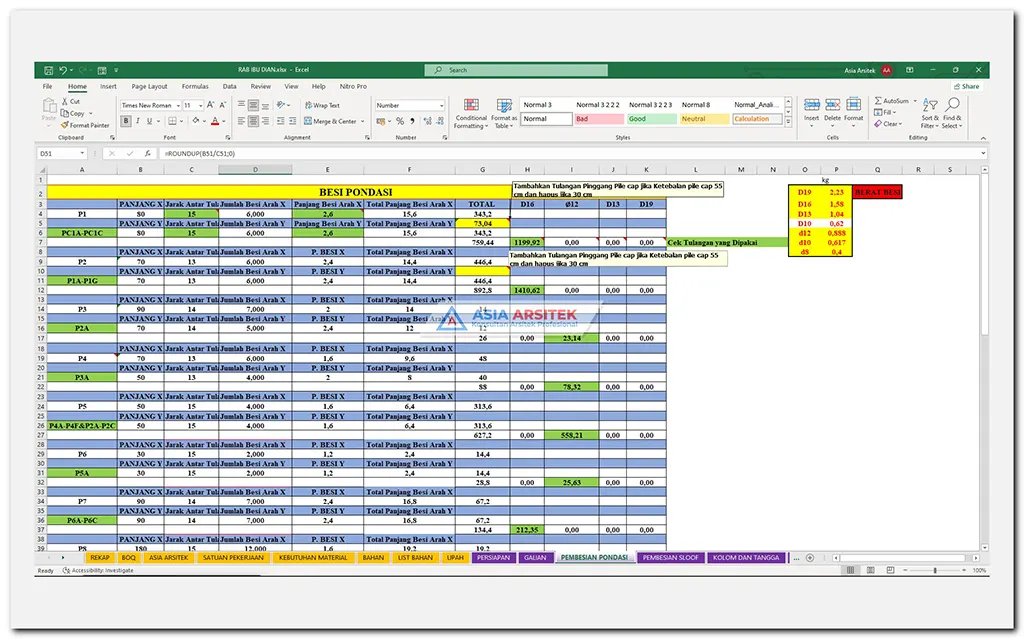Expand the Merge & Center dropdown arrow
1024x639 pixels.
362,122
